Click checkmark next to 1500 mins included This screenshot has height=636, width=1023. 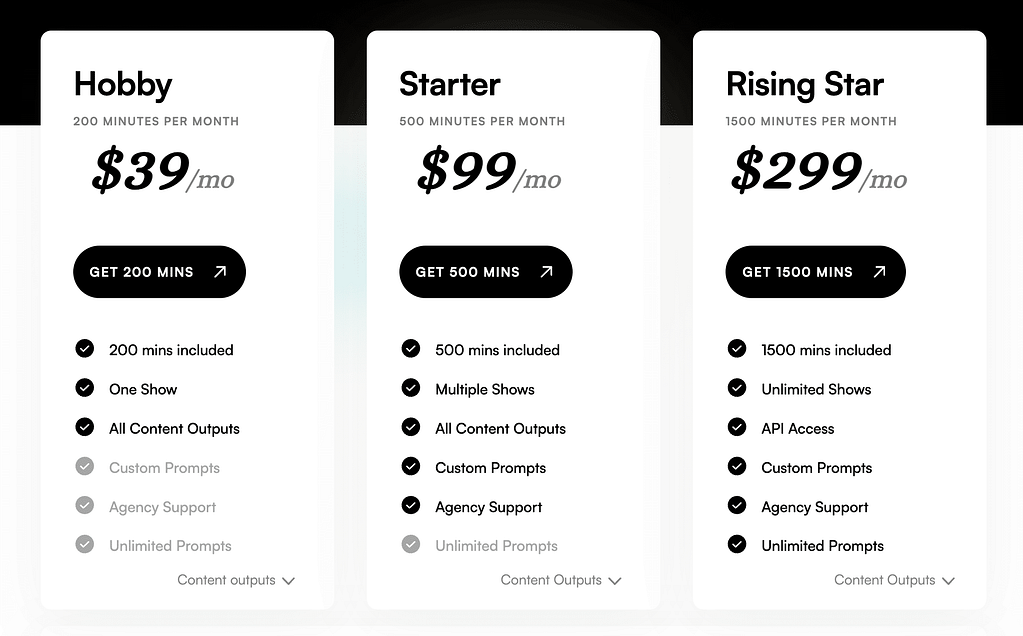[x=737, y=349]
